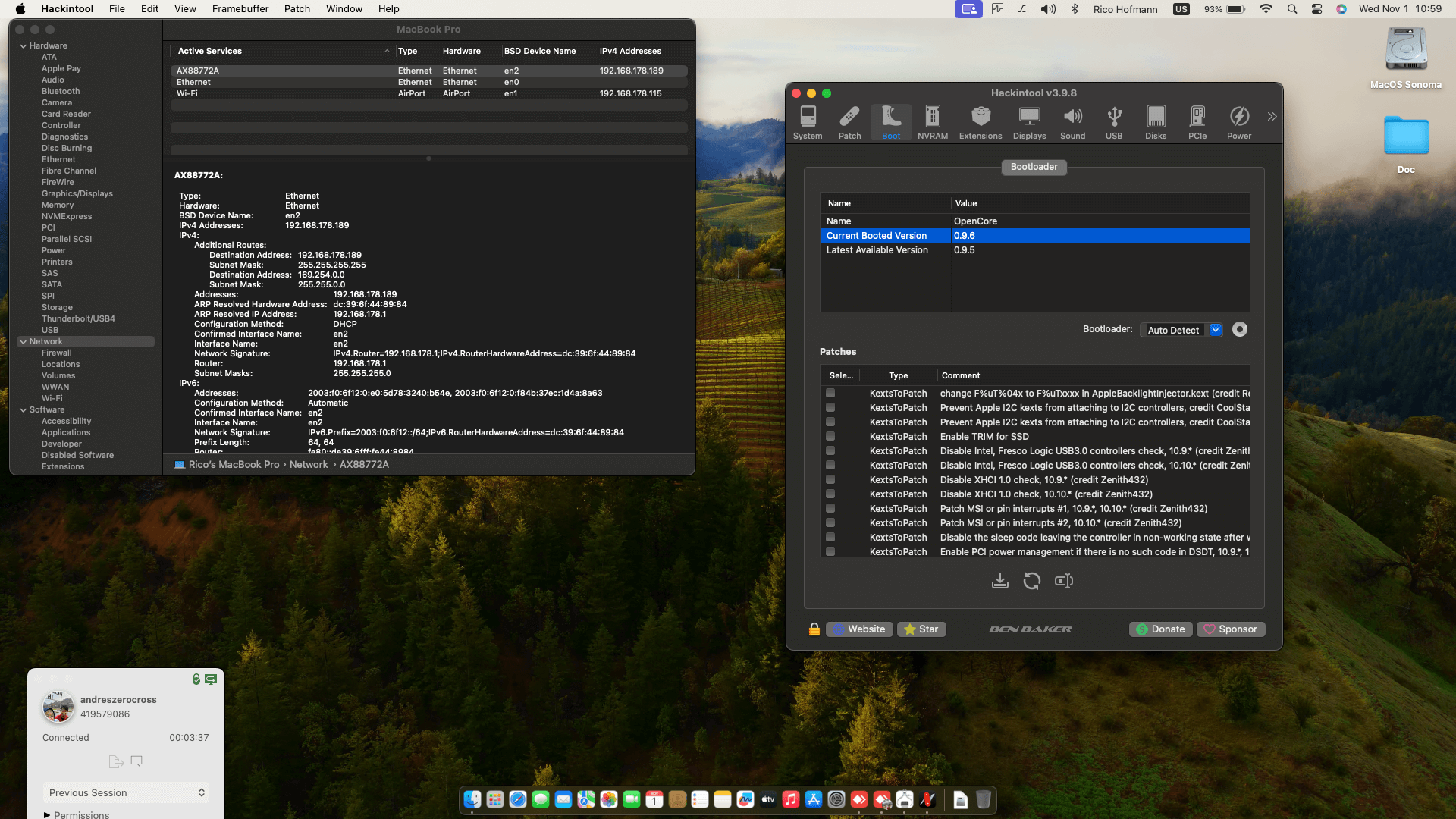Screen dimensions: 1456x819
Task: Click the Star button in Hackintool
Action: click(921, 629)
